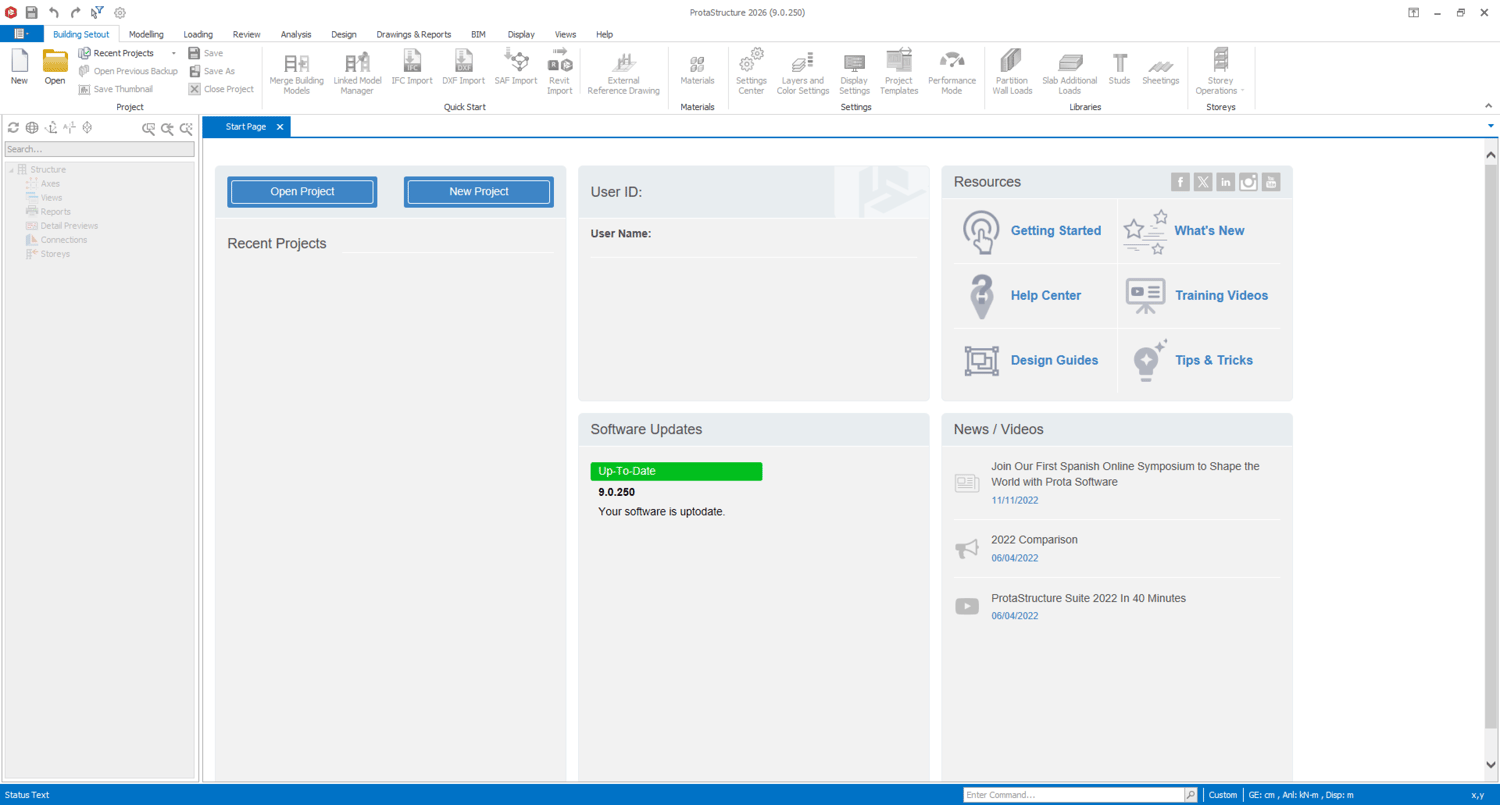Select the Drawings & Reports tab

tap(414, 34)
